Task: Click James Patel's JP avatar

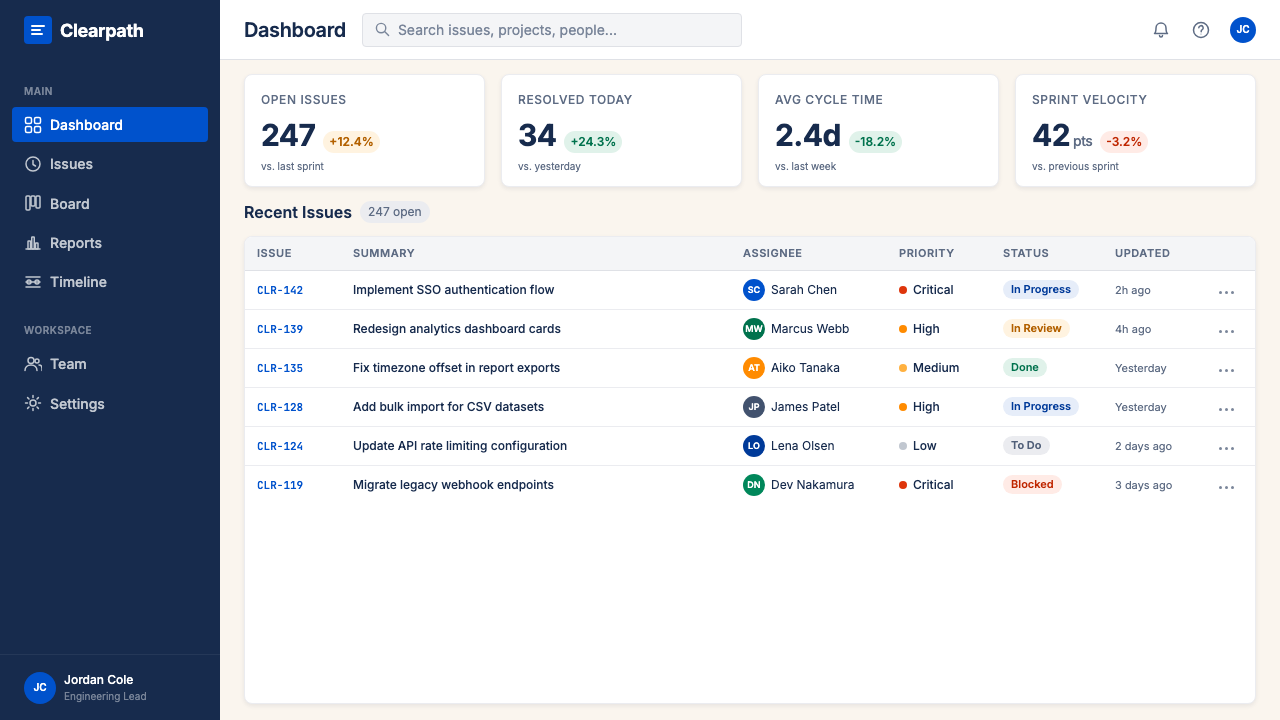Action: point(754,407)
